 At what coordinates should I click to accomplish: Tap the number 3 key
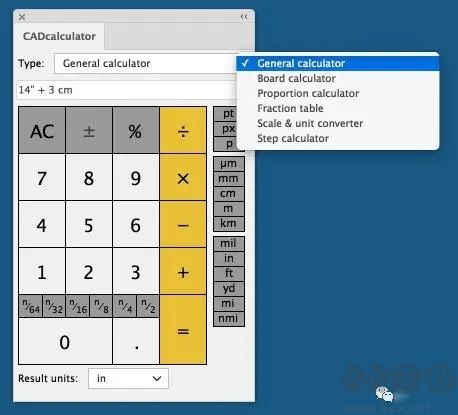point(136,271)
